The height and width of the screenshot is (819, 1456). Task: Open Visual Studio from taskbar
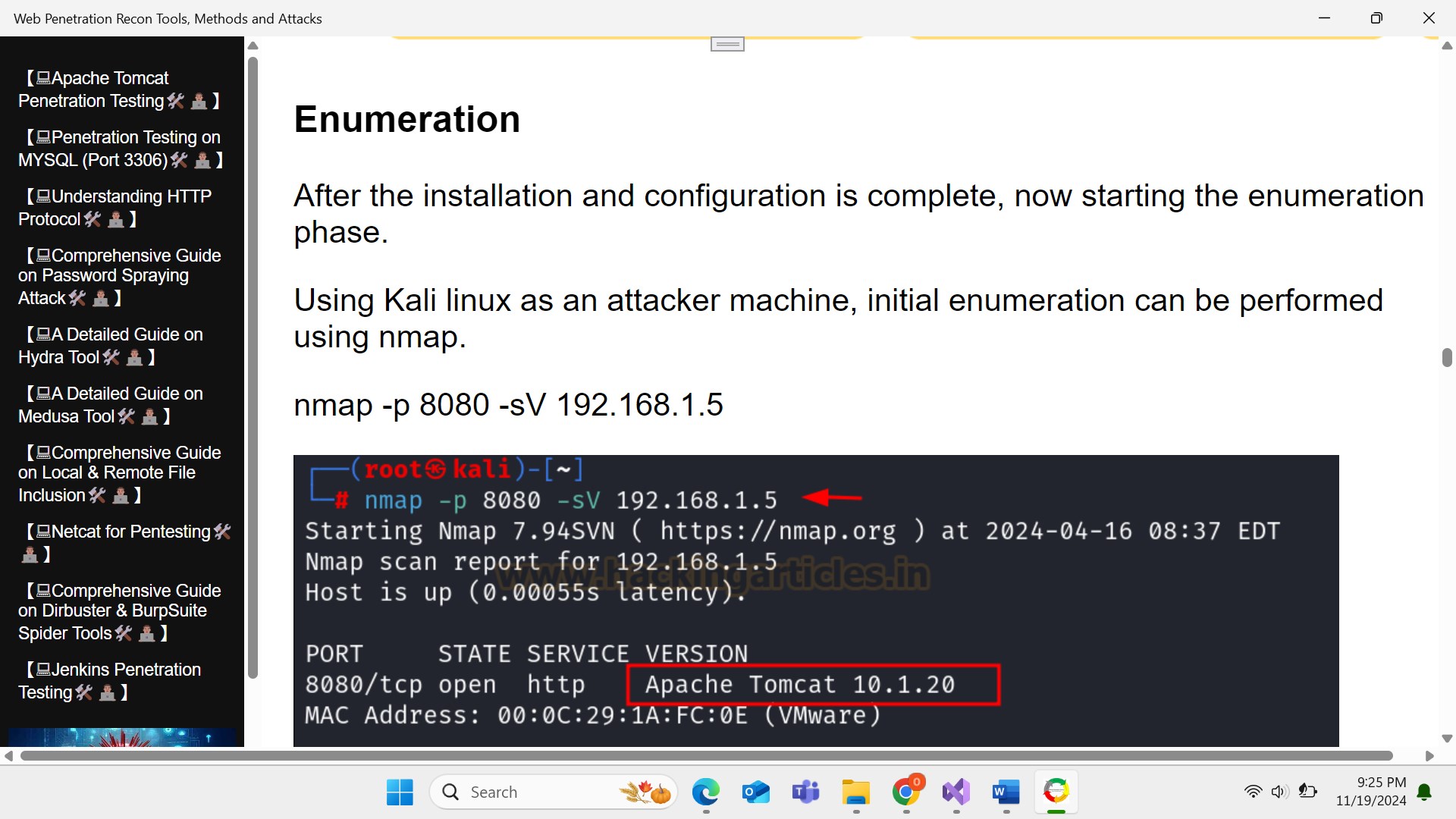(955, 792)
